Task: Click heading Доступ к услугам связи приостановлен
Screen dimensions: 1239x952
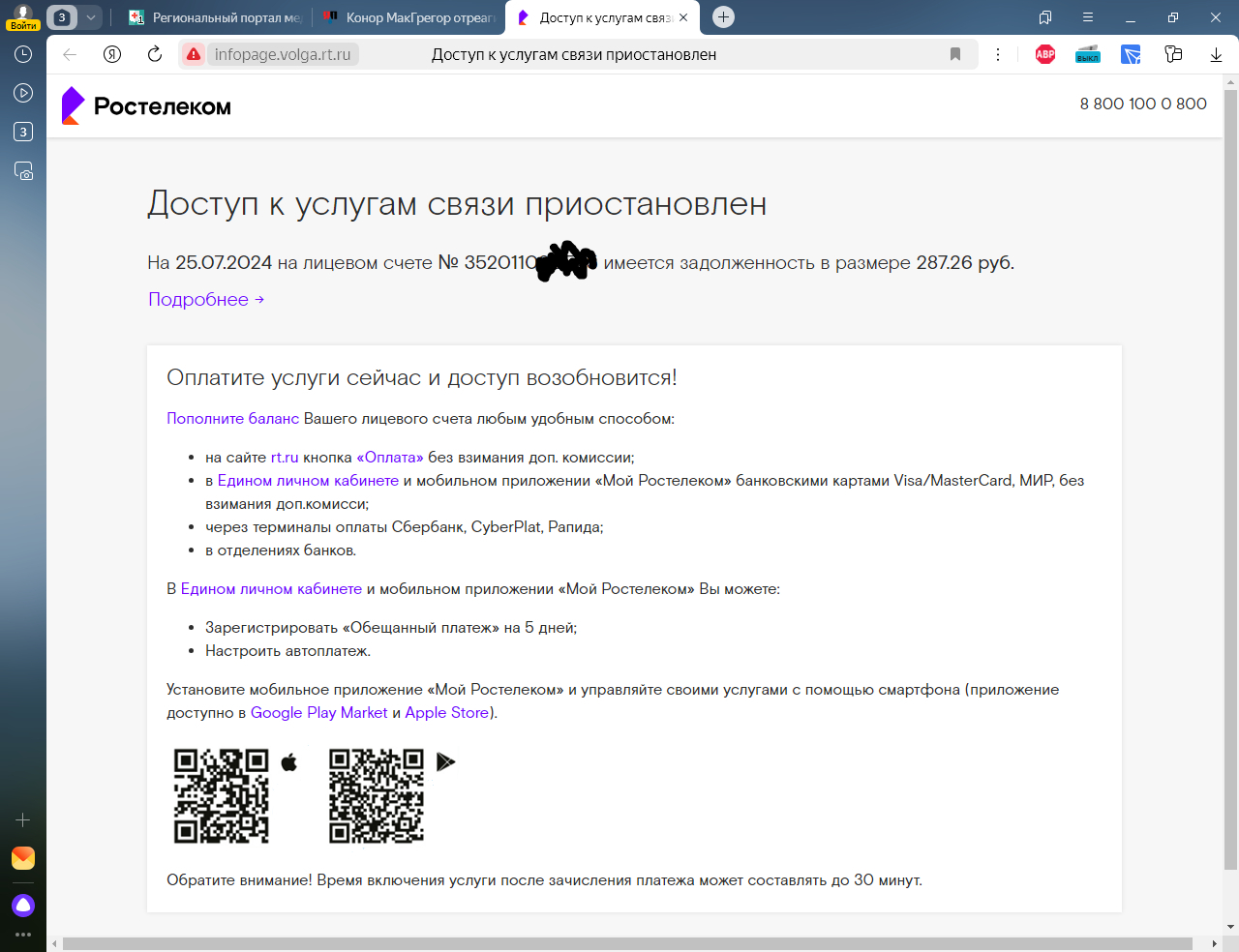Action: click(457, 204)
